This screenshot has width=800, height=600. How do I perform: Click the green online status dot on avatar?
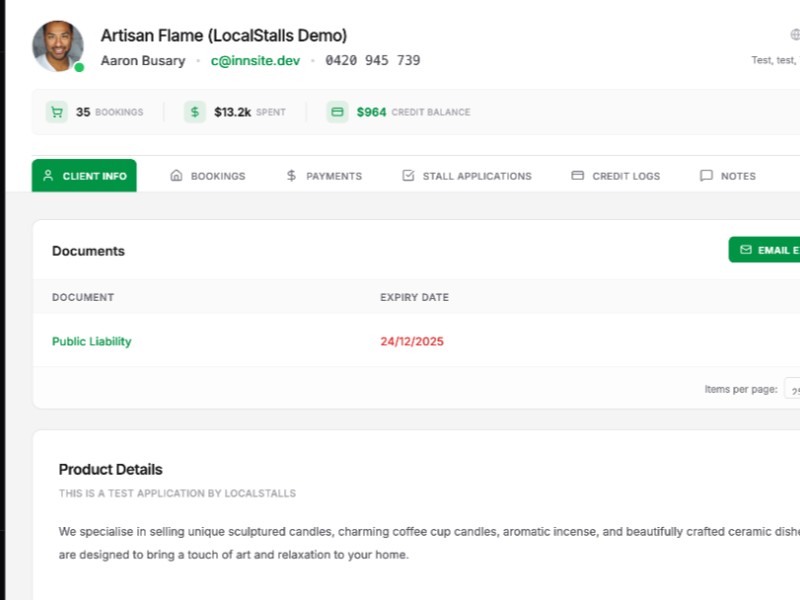point(79,67)
